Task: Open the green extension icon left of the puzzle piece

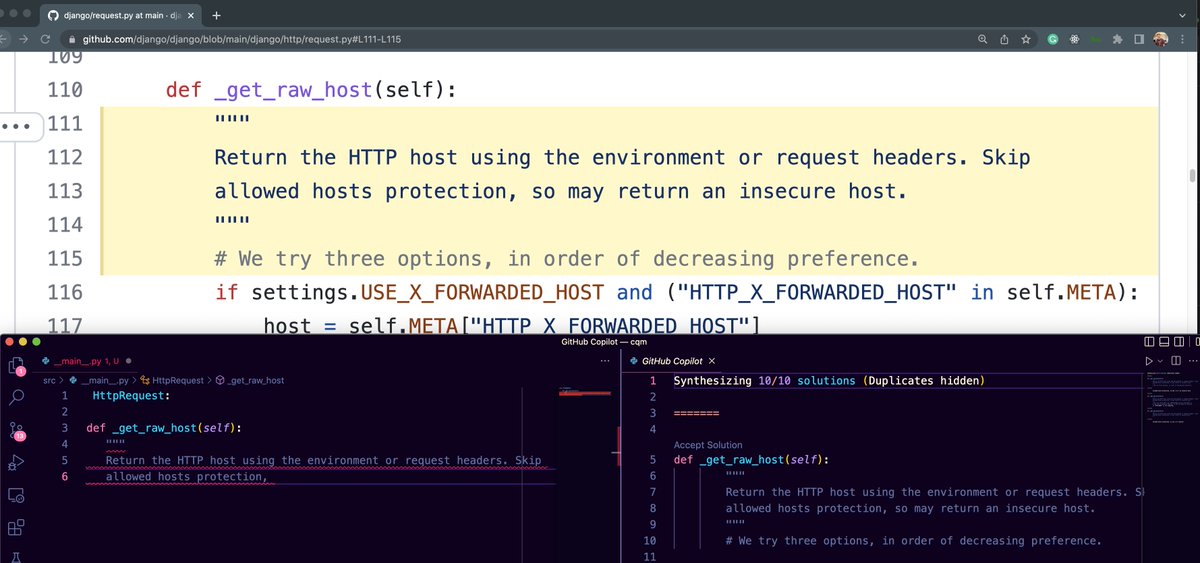Action: [1096, 39]
